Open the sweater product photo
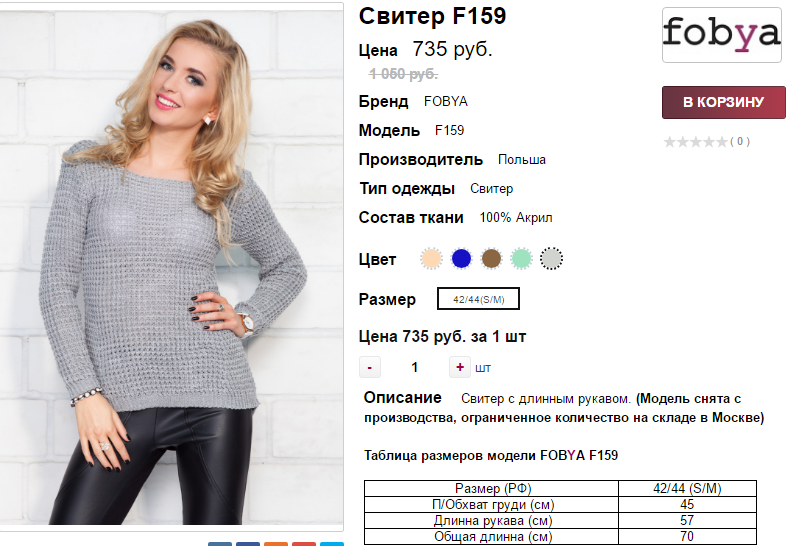 pos(172,267)
